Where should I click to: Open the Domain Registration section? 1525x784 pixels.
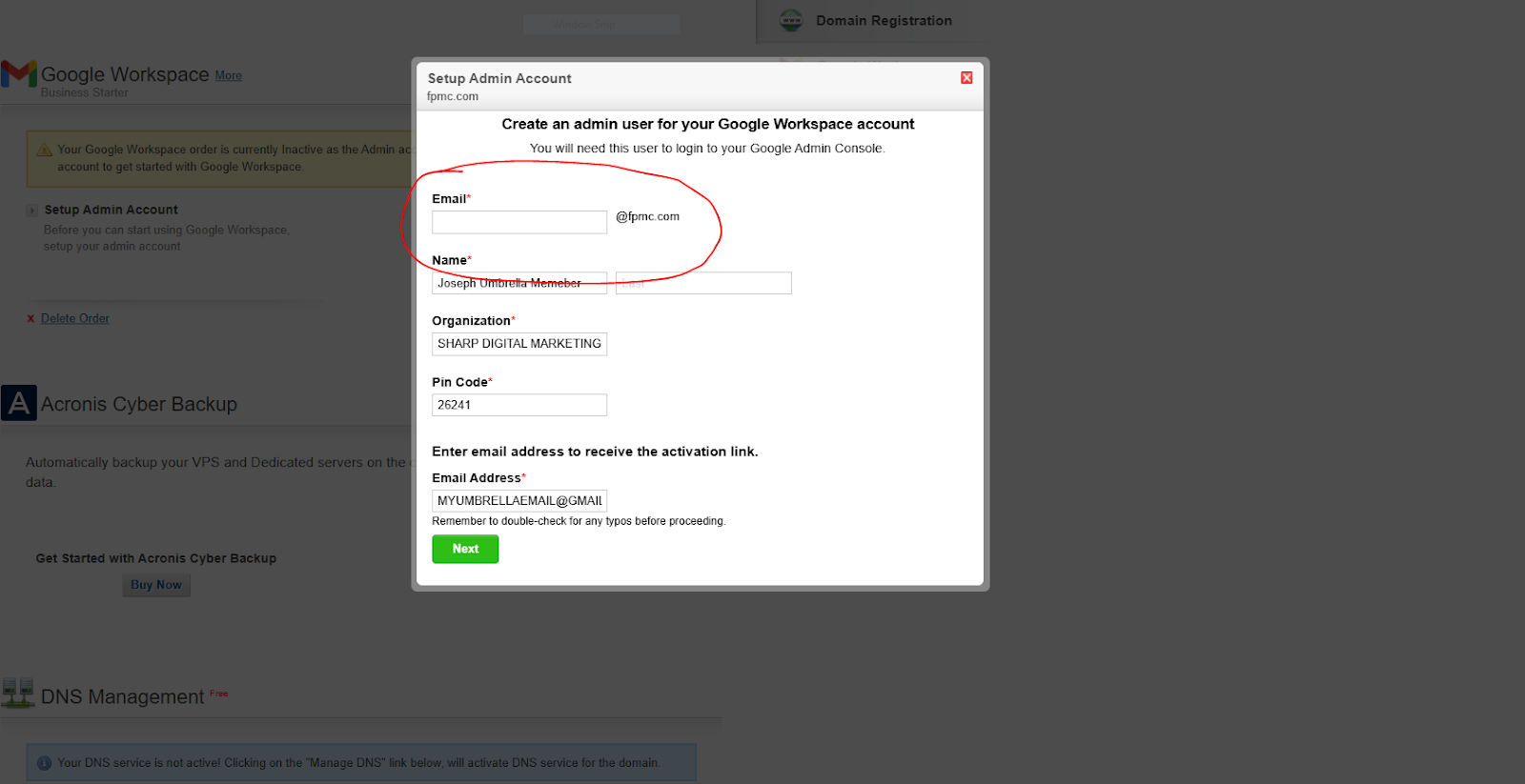pos(884,21)
